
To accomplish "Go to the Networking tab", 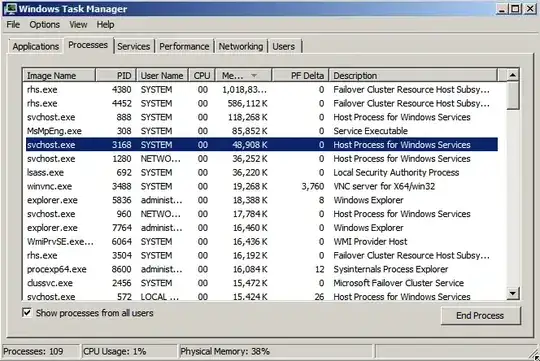I will [241, 46].
